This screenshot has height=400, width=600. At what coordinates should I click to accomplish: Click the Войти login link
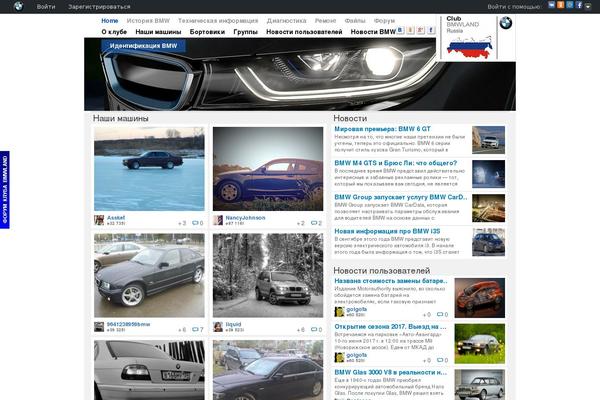click(x=46, y=7)
